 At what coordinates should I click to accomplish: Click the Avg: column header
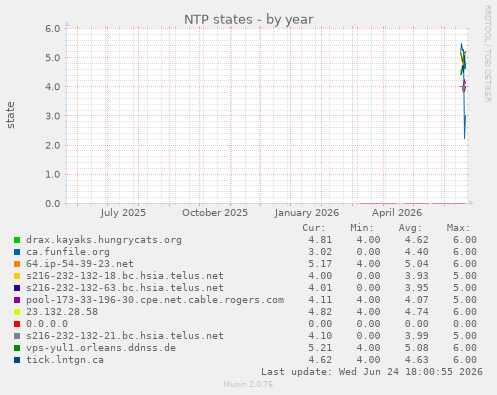(x=410, y=228)
